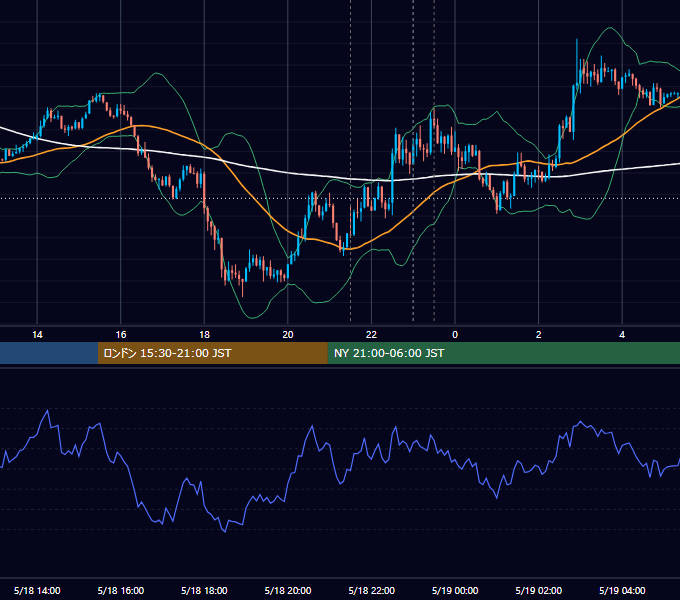Click the "16" hour label on price chart axis
Screen dimensions: 680x600
pyautogui.click(x=121, y=335)
